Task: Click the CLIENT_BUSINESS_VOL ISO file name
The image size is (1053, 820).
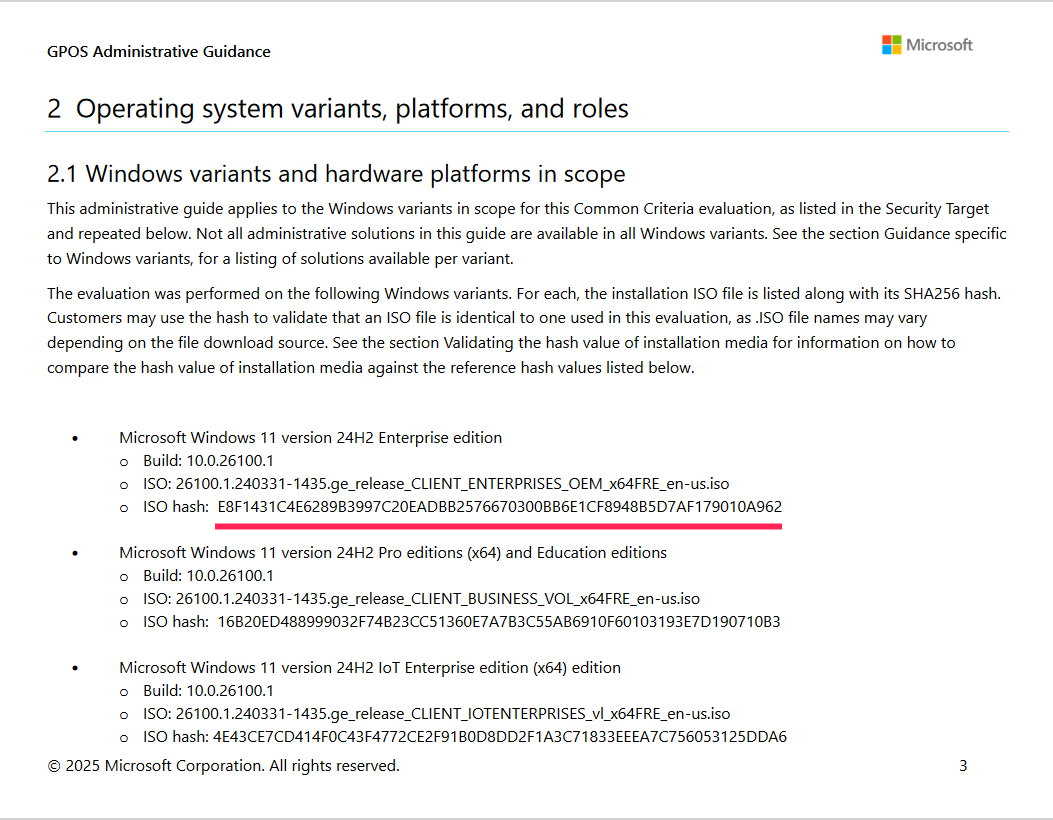Action: pos(437,599)
